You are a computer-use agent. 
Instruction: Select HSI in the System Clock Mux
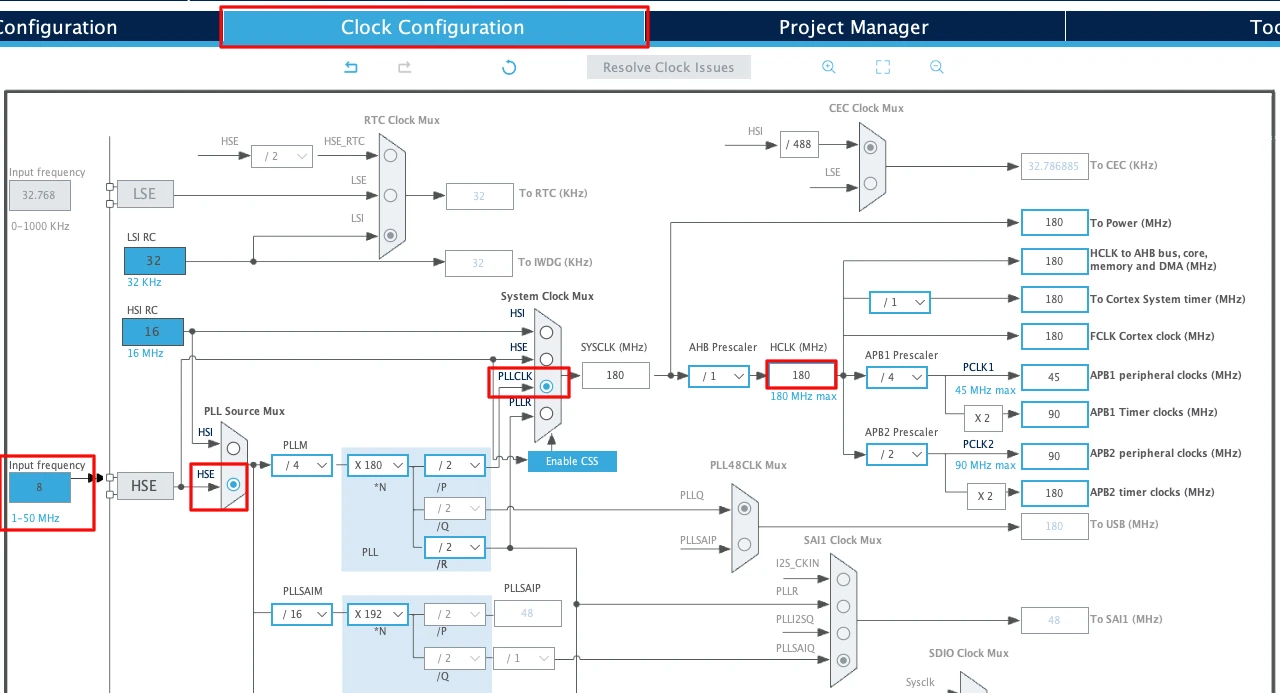coord(546,331)
